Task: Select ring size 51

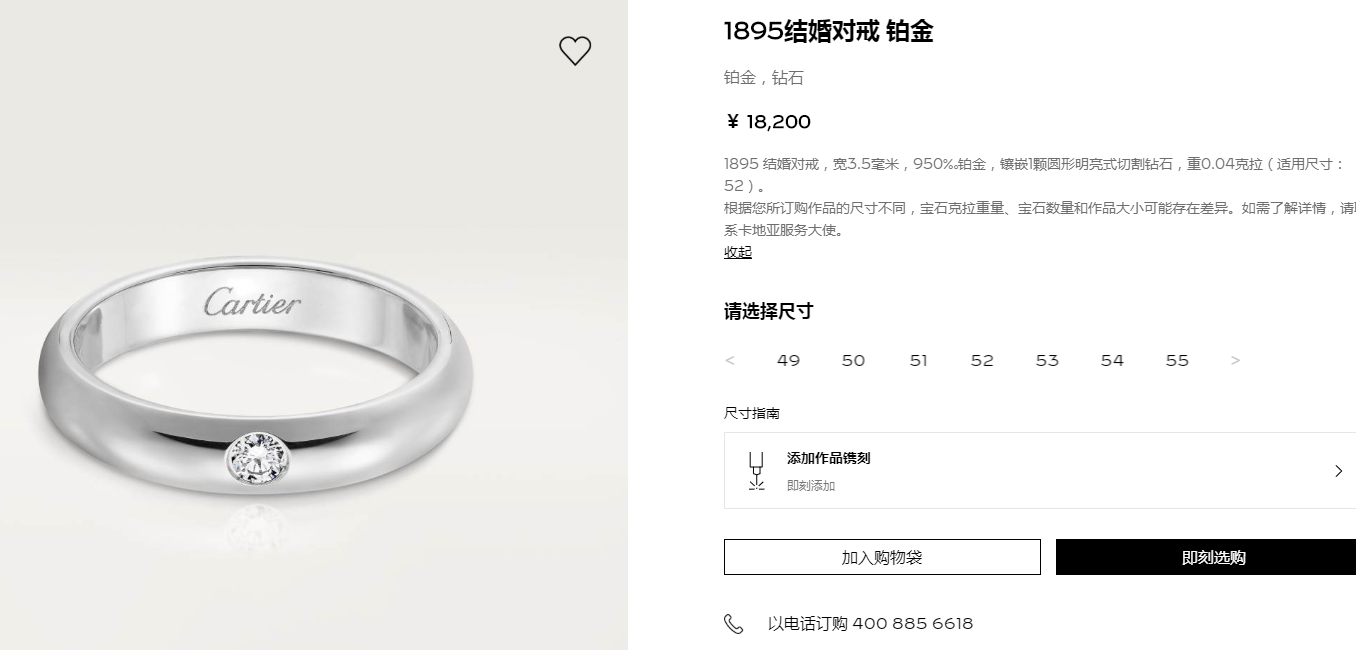Action: coord(918,361)
